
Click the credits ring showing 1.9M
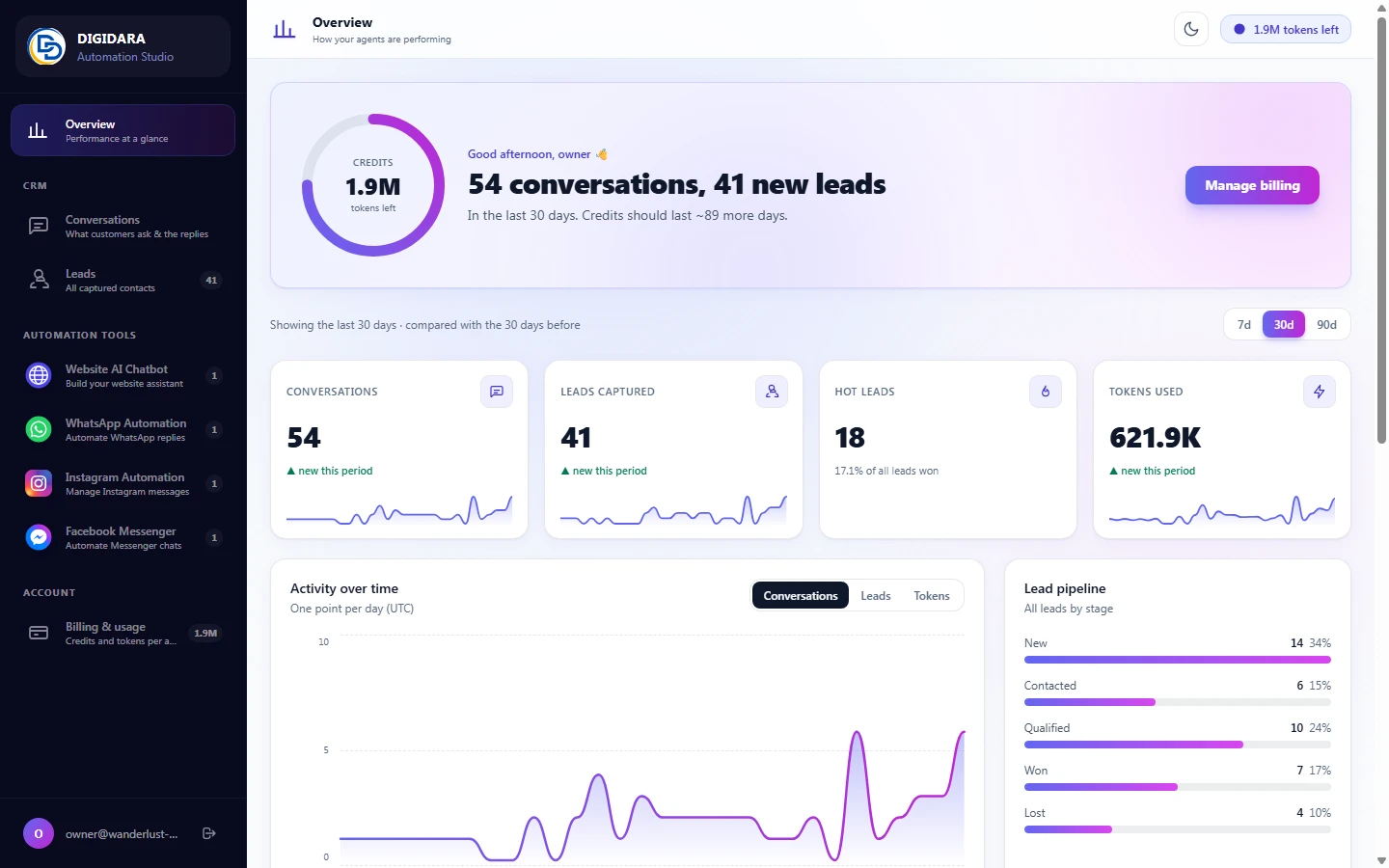pyautogui.click(x=373, y=185)
